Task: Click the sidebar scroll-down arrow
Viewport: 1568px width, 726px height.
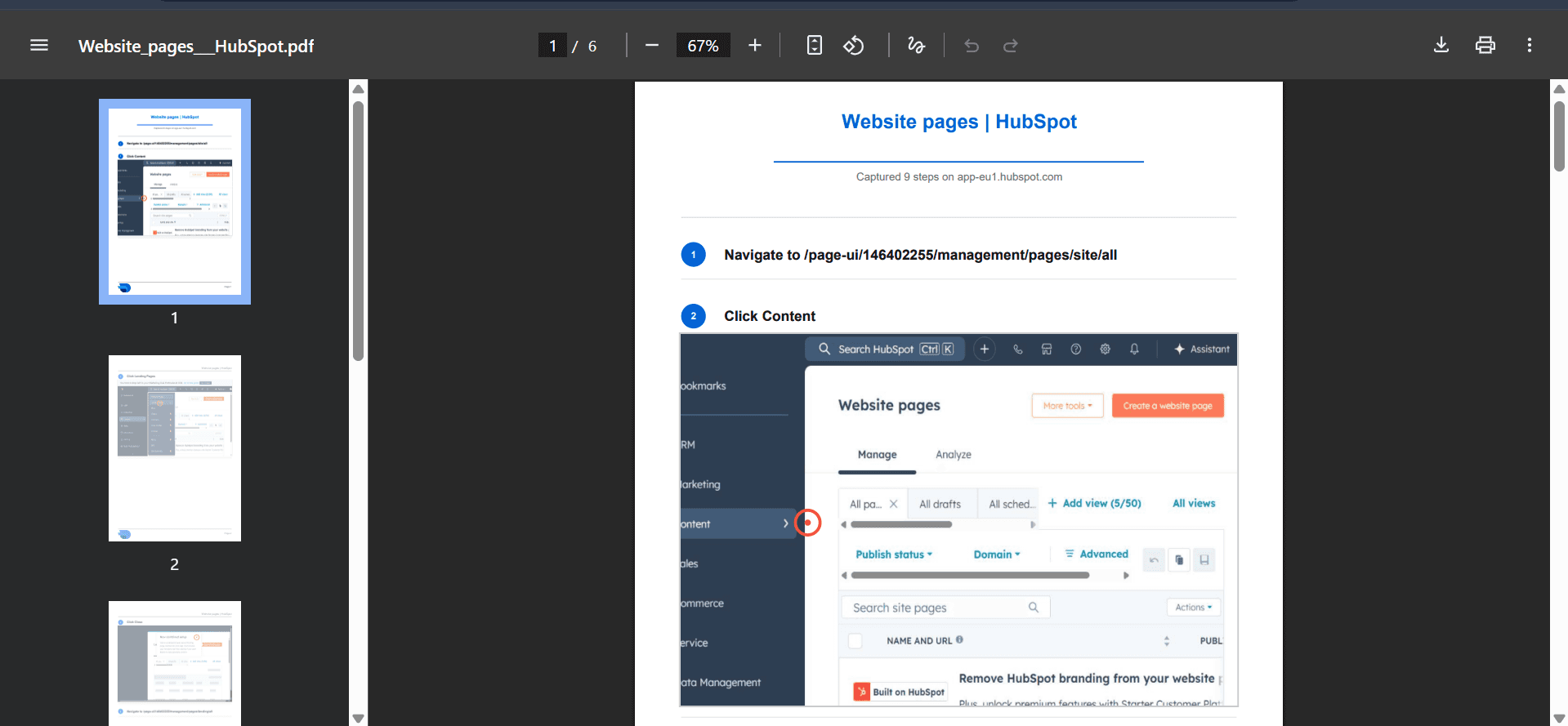Action: 358,719
